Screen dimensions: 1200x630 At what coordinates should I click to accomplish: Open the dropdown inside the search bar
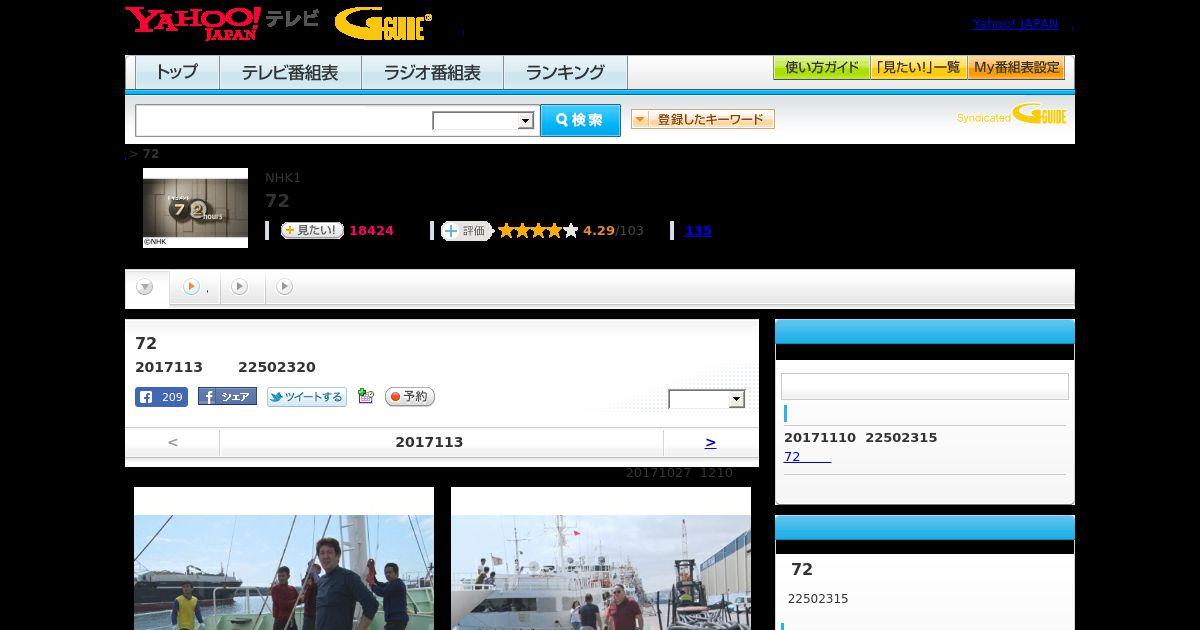484,121
